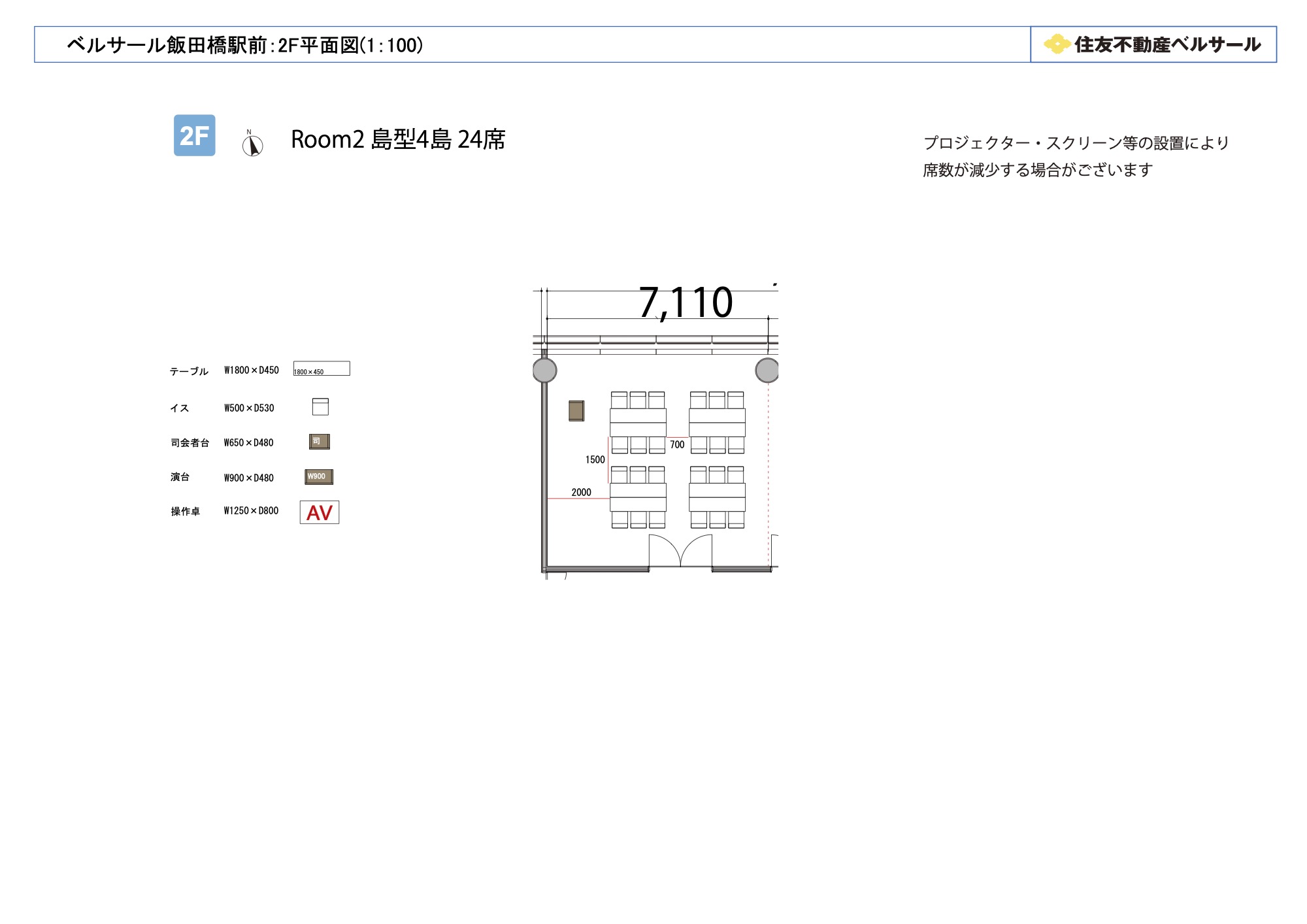Image resolution: width=1307 pixels, height=924 pixels.
Task: Select the heading Room2 島型4島 24席
Action: pyautogui.click(x=398, y=139)
